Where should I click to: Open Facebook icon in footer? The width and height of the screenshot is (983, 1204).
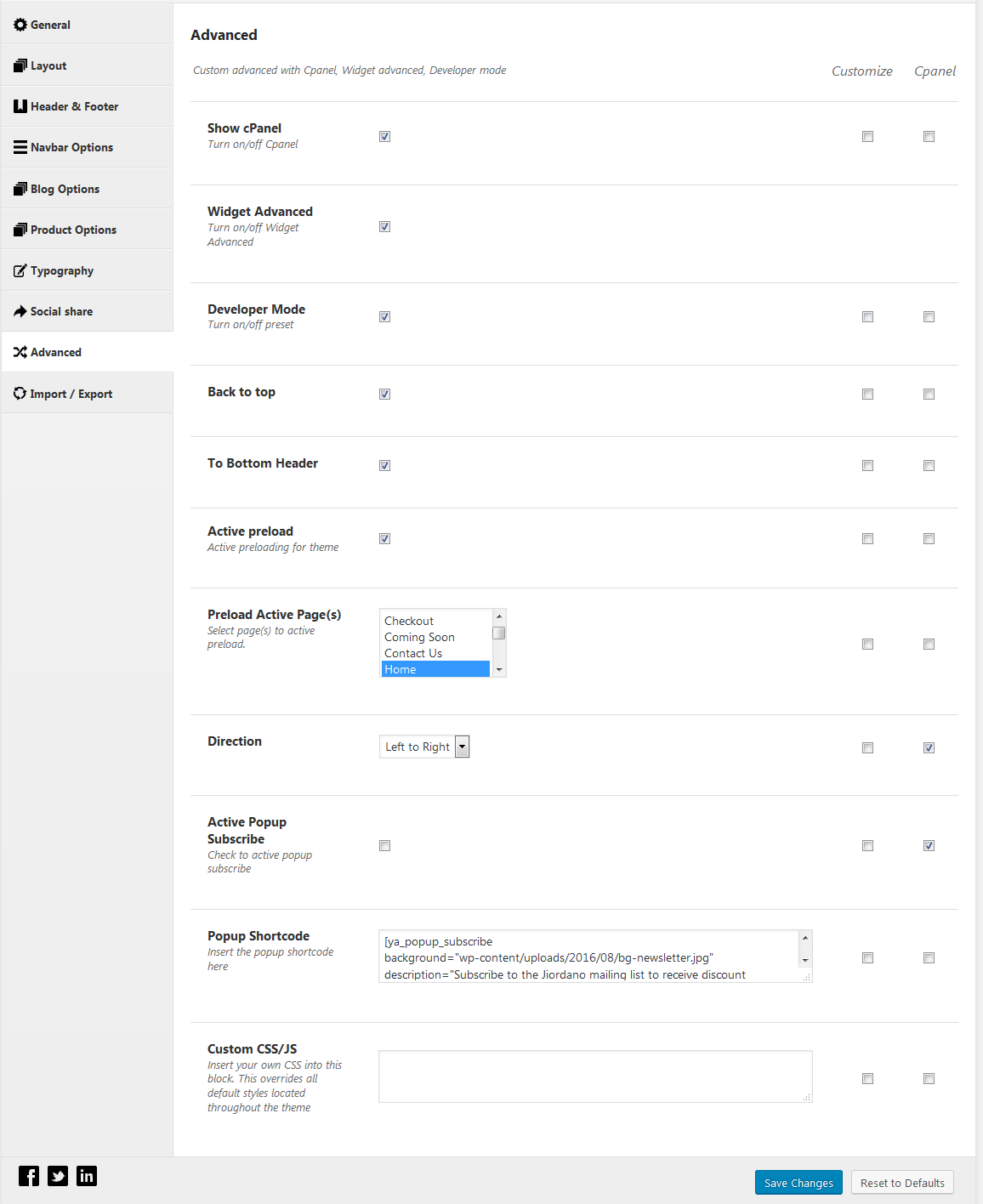coord(29,1176)
